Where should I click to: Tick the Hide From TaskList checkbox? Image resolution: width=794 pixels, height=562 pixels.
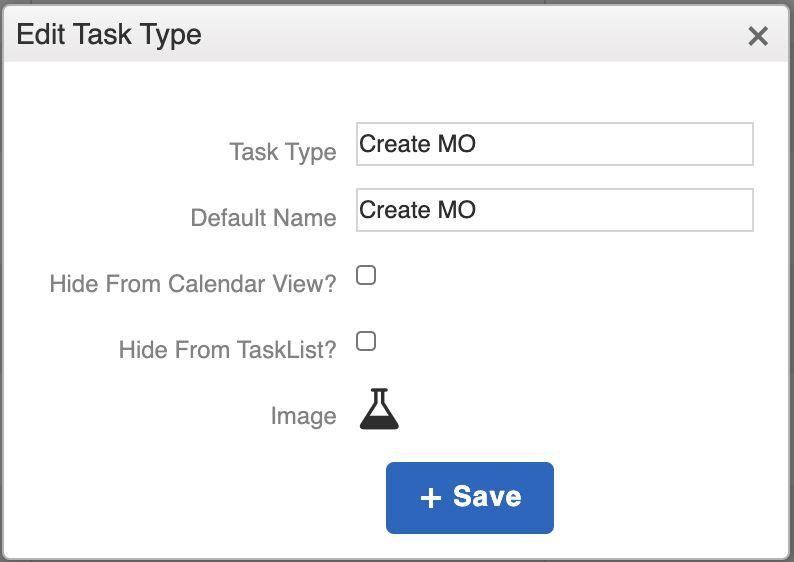pyautogui.click(x=366, y=341)
